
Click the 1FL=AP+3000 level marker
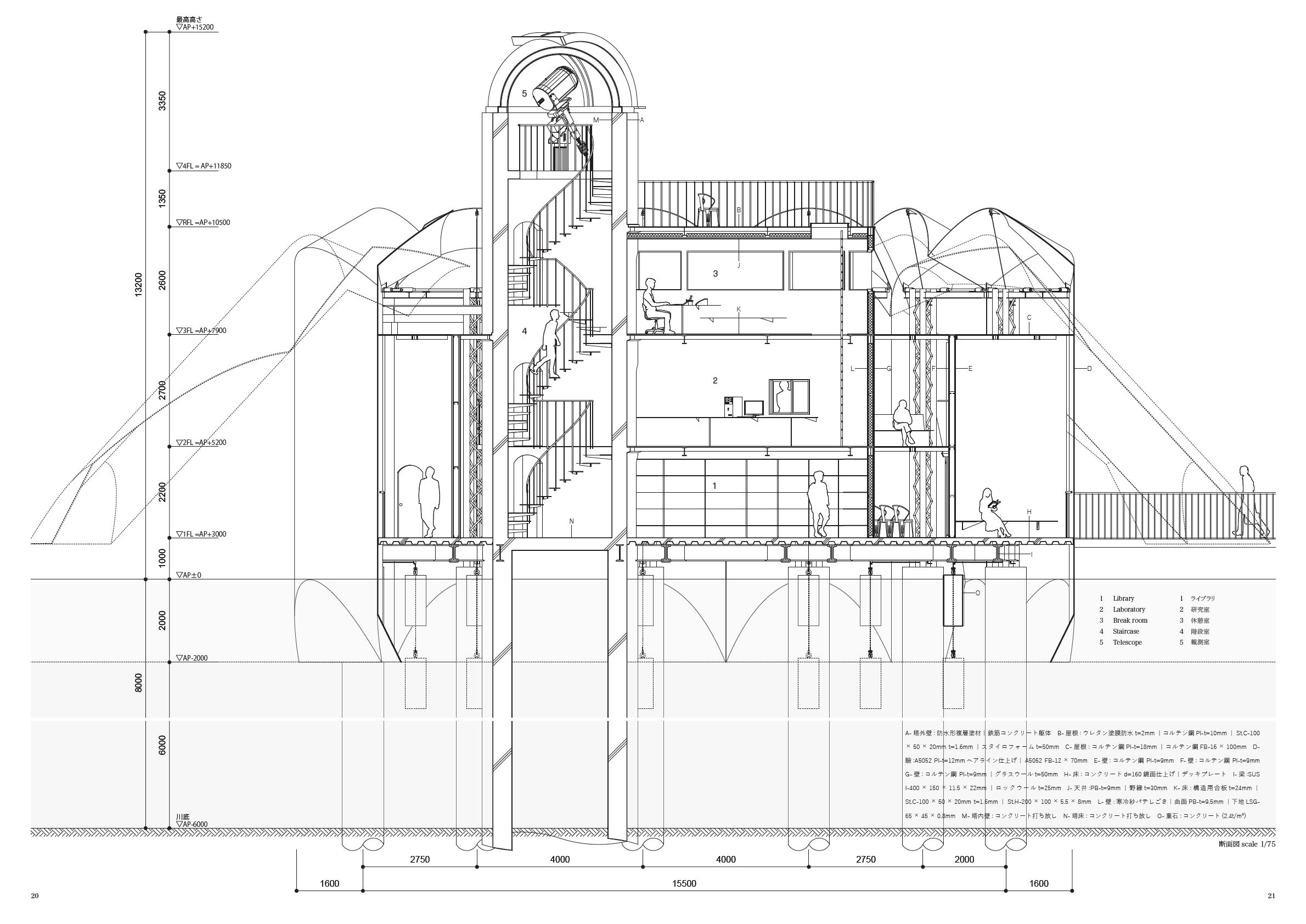201,534
